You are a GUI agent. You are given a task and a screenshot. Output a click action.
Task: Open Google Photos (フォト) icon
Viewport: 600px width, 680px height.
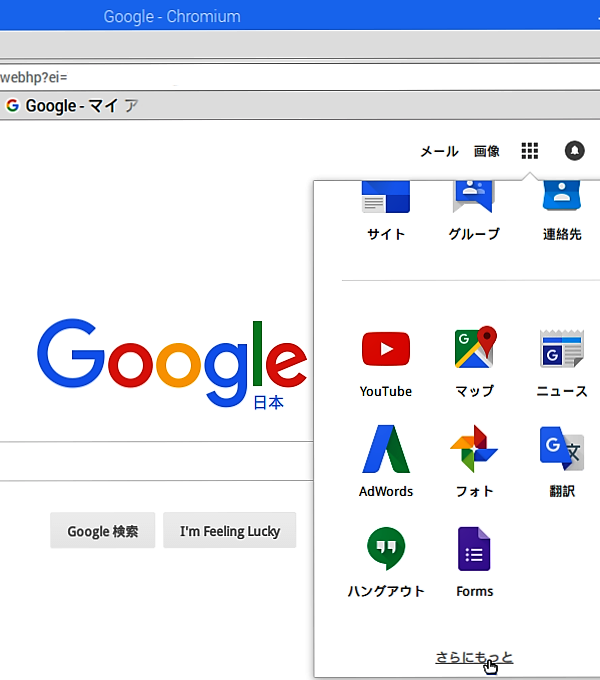tap(474, 449)
